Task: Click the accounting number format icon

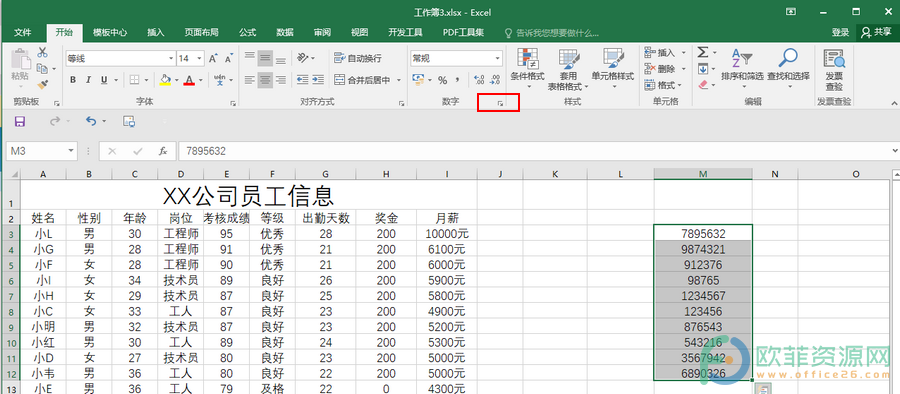Action: 418,80
